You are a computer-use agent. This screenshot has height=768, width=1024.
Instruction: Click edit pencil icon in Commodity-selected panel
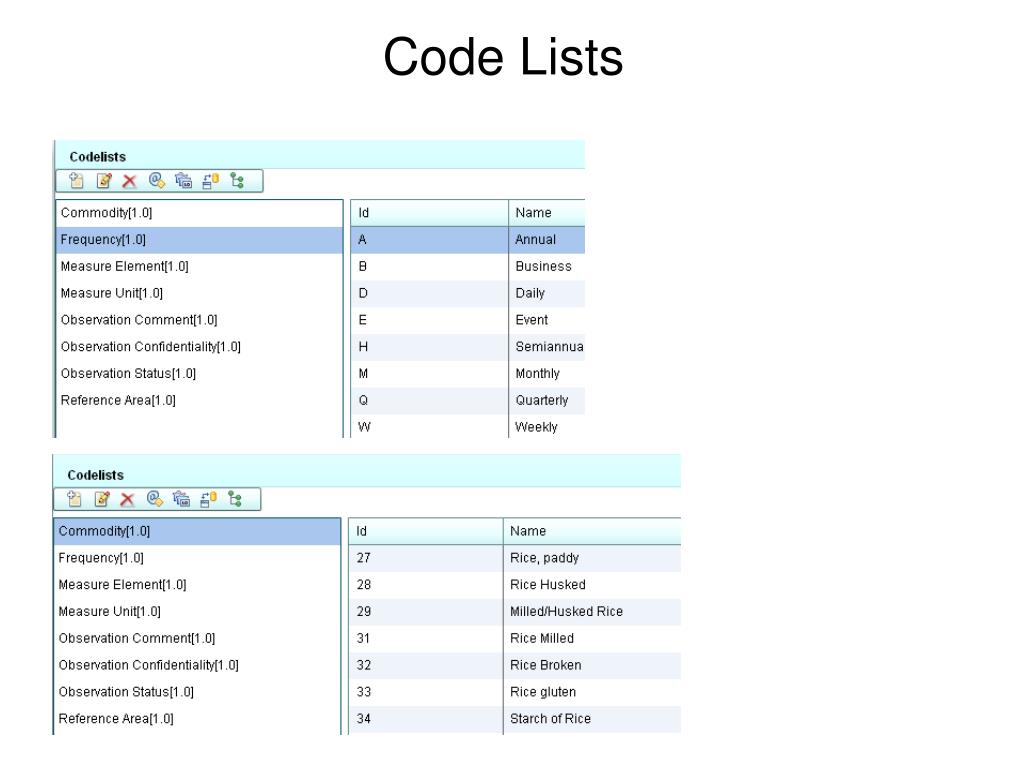click(x=102, y=499)
